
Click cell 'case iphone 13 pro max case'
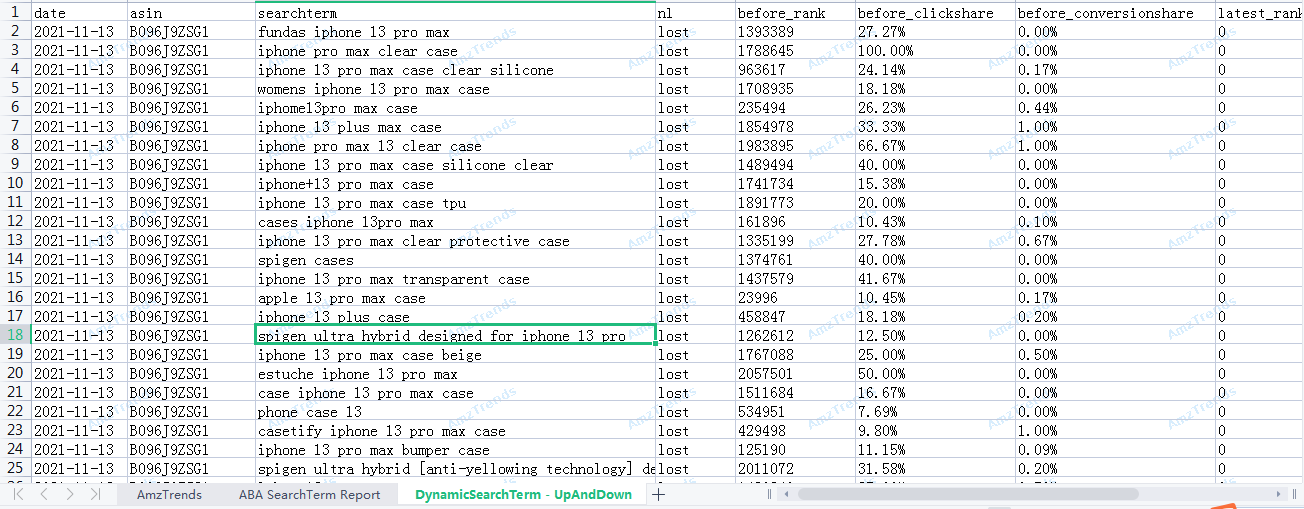click(x=455, y=393)
